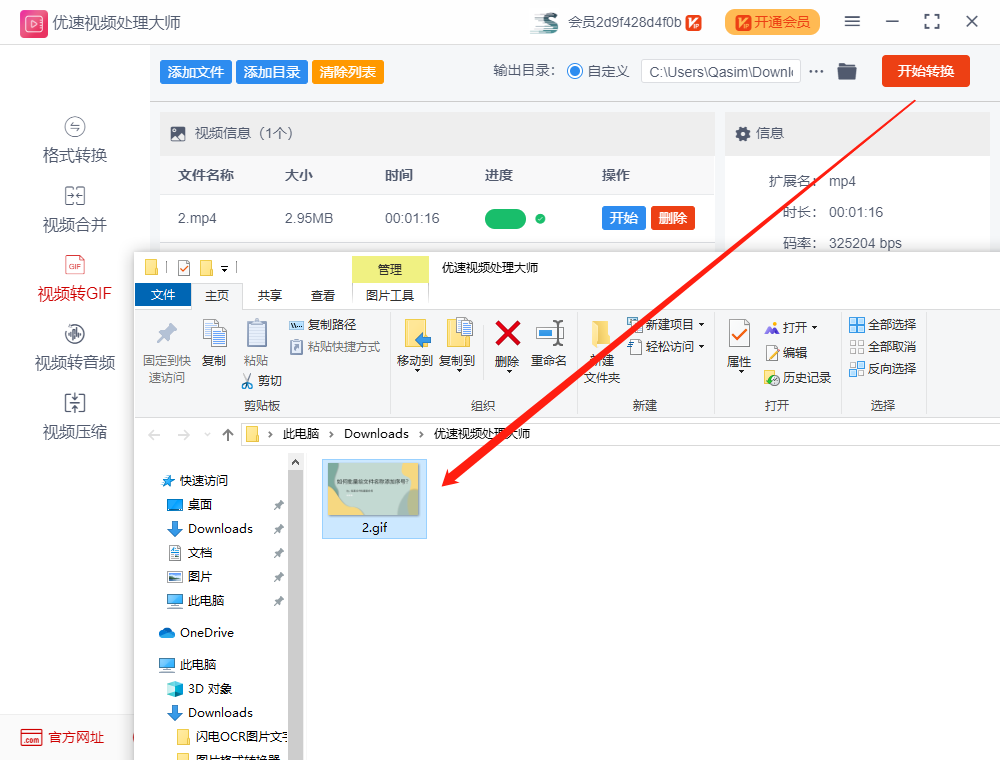Click 编辑 in the open group
Image resolution: width=1000 pixels, height=760 pixels.
(x=786, y=353)
